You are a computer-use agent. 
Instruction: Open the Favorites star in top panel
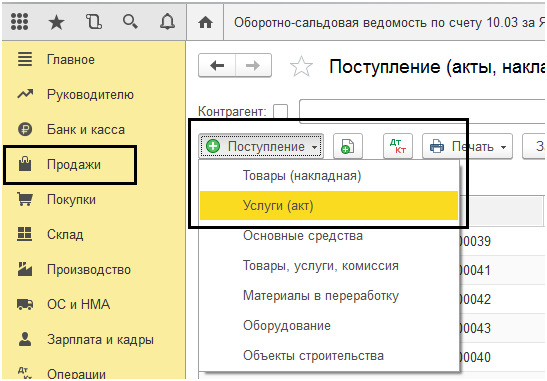click(56, 23)
